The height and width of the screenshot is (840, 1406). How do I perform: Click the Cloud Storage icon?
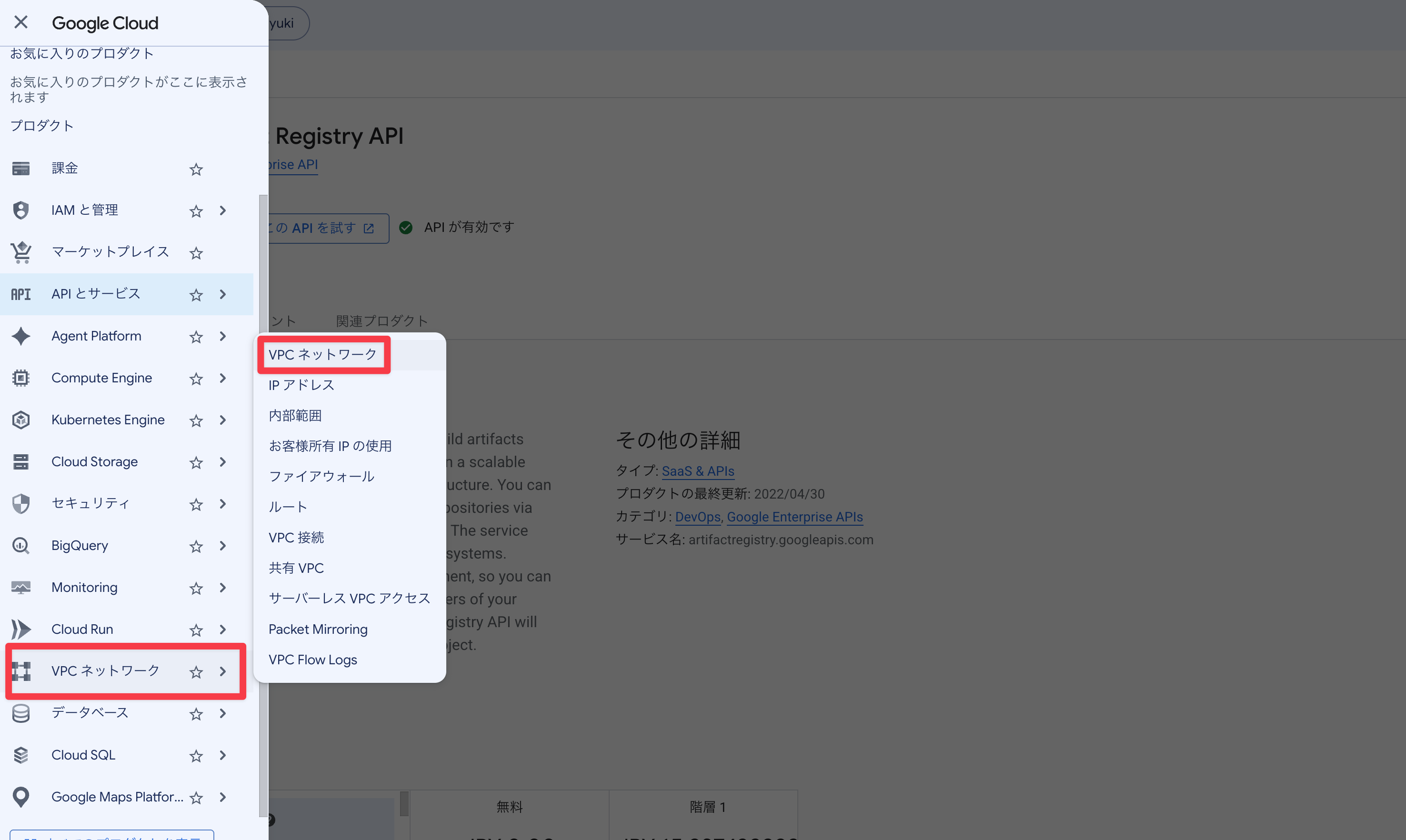[21, 462]
